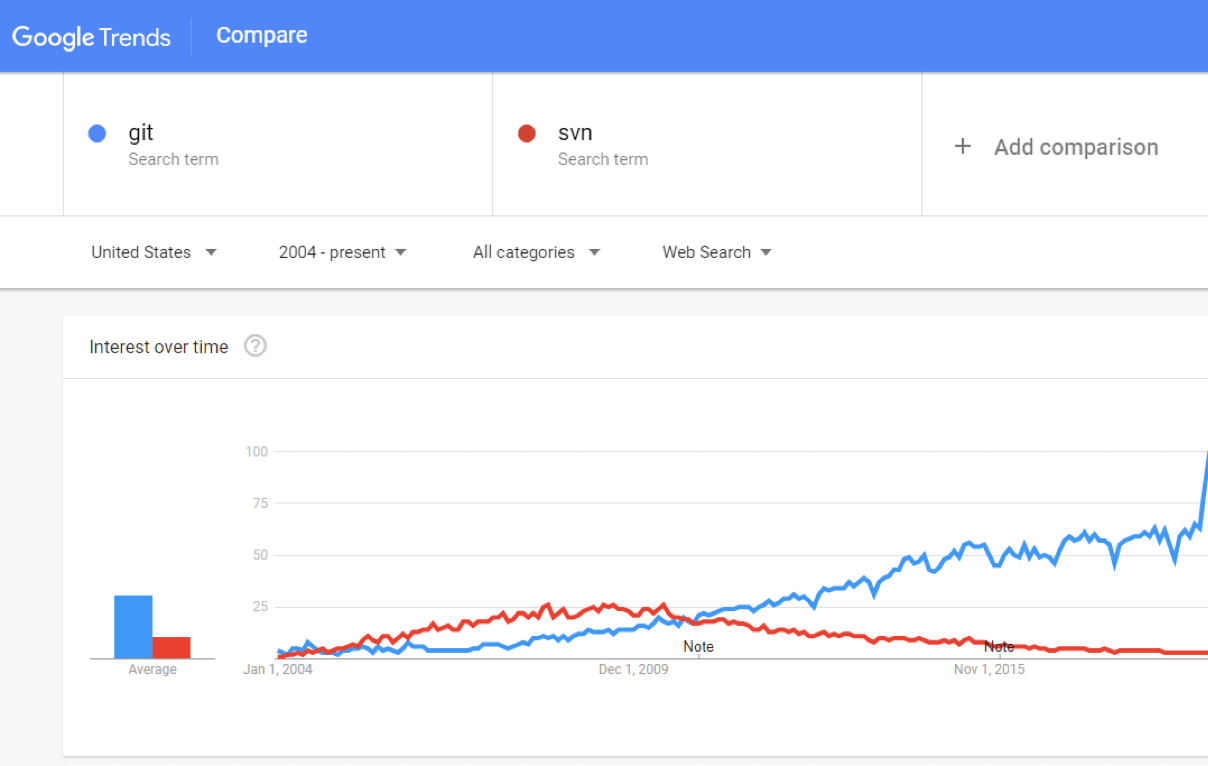Screen dimensions: 1208x766
Task: Select the blue dot beside git
Action: 96,133
